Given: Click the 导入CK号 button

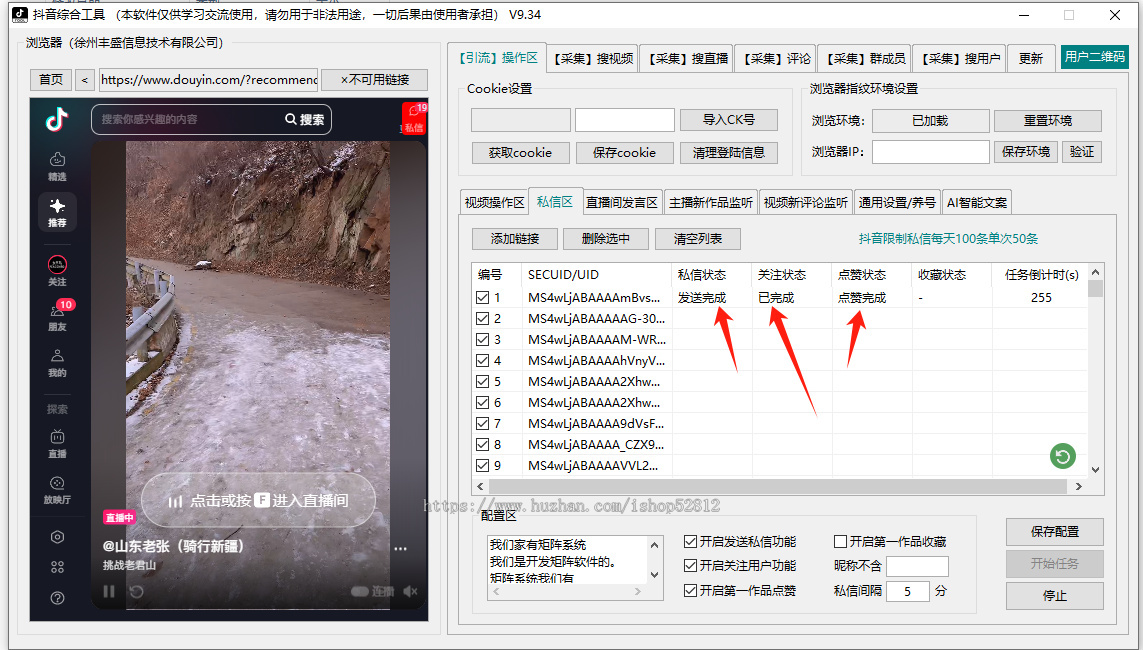Looking at the screenshot, I should (x=729, y=120).
